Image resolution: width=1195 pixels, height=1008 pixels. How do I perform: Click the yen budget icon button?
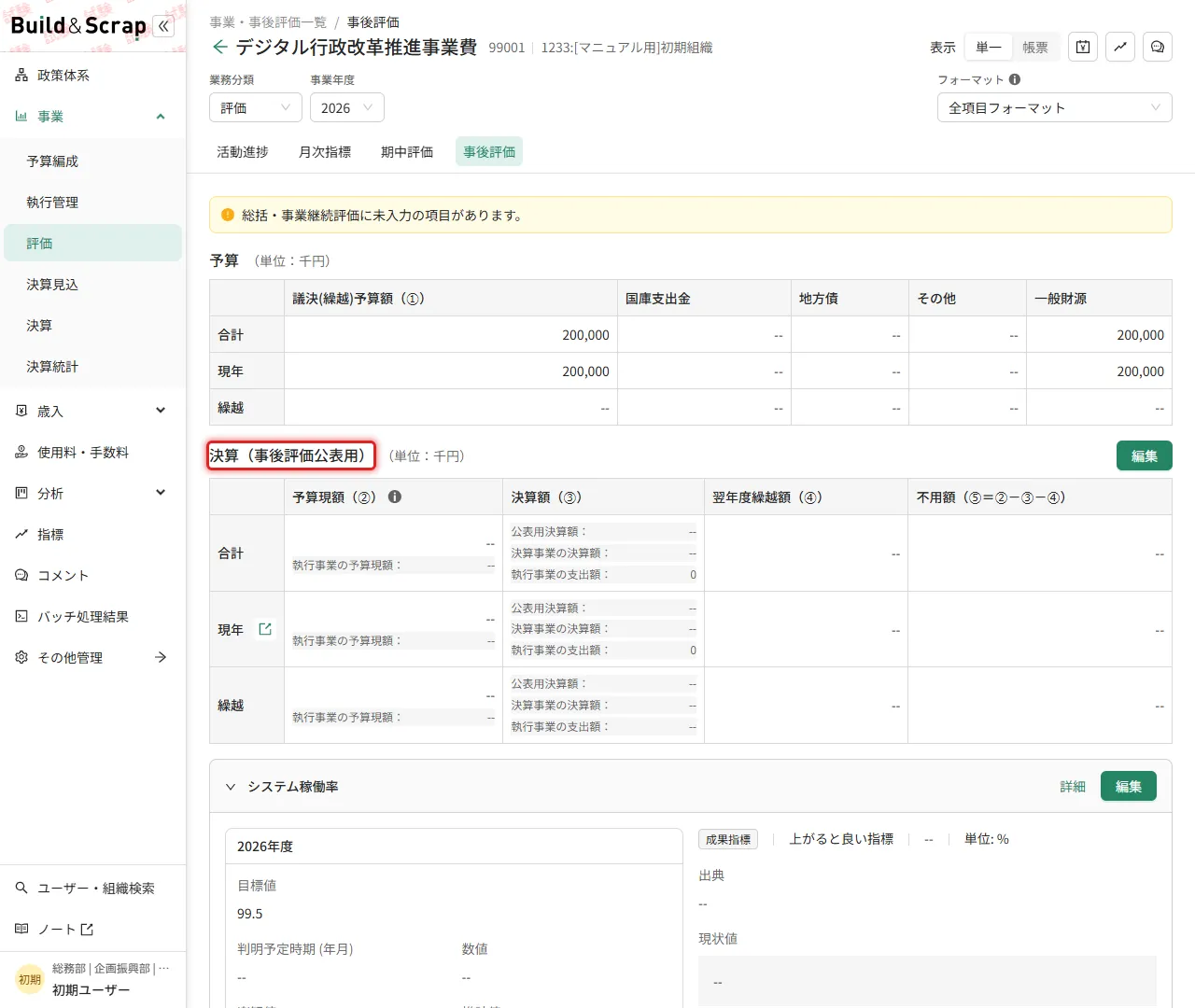pyautogui.click(x=1083, y=47)
